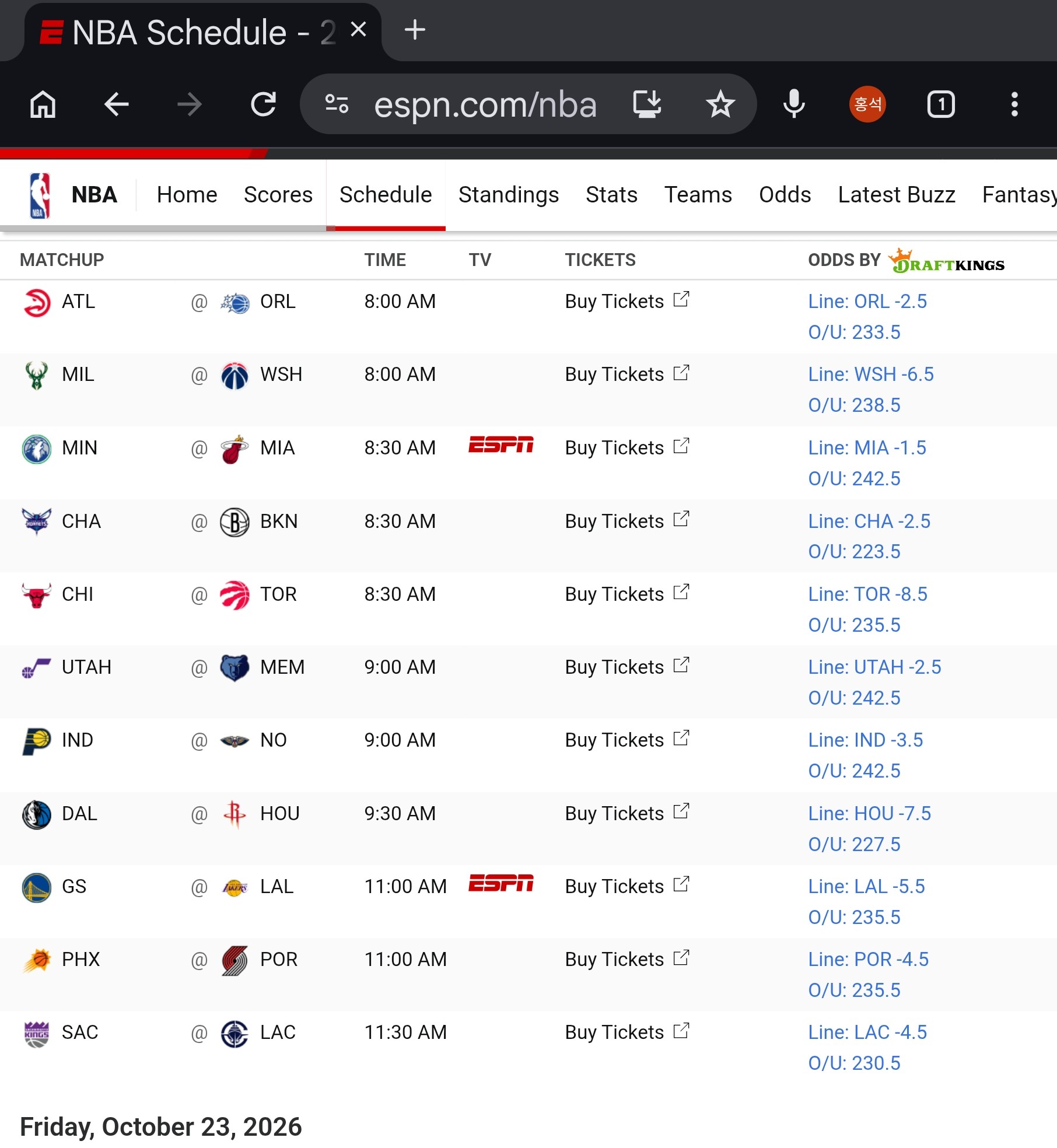Screen dimensions: 1057x1148
Task: Buy Tickets for DAL at HOU
Action: click(627, 814)
